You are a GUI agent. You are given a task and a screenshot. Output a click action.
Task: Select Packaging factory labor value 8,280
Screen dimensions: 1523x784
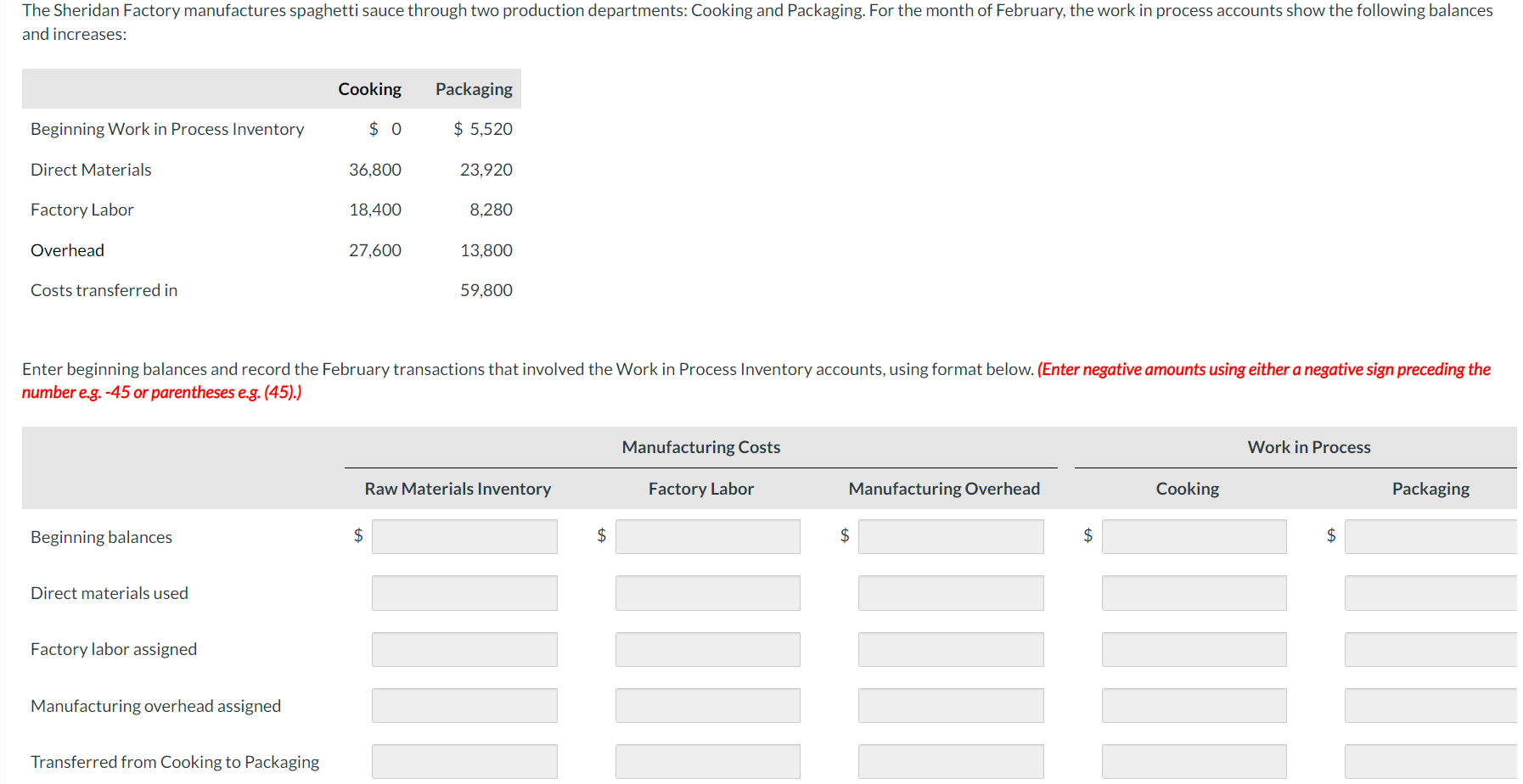pyautogui.click(x=491, y=210)
